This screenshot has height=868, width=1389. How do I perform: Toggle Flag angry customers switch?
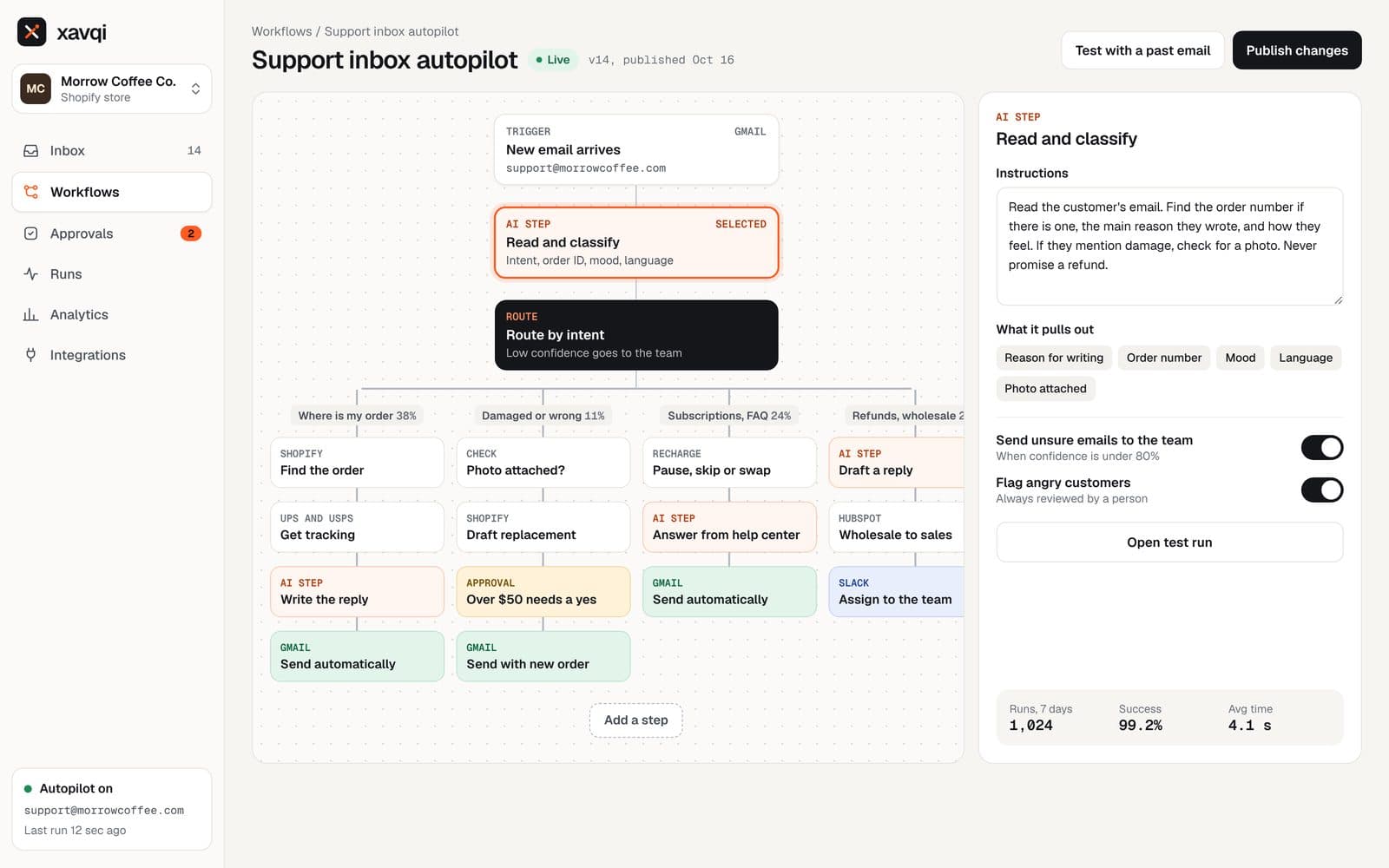coord(1321,490)
